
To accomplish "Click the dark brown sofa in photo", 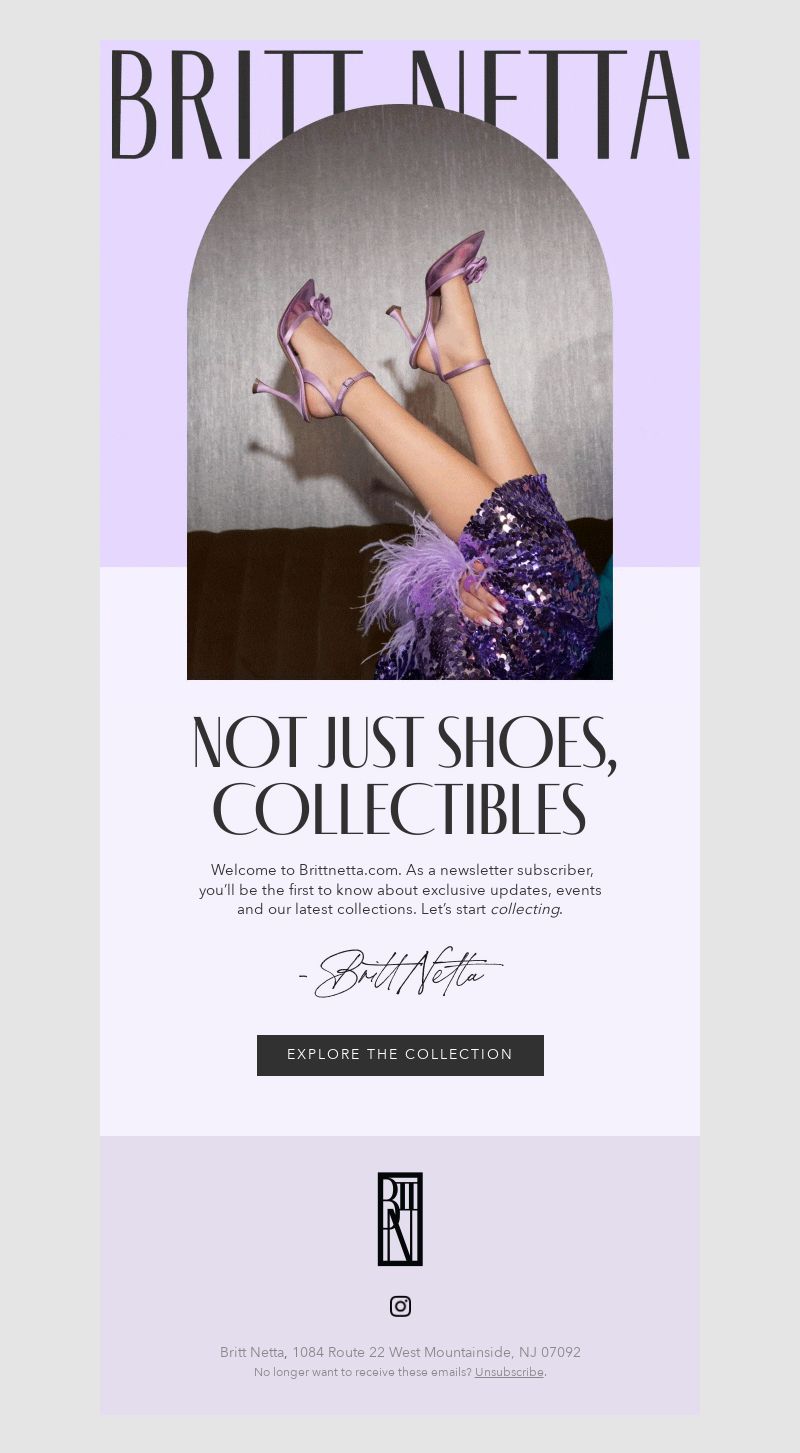I will pos(270,600).
